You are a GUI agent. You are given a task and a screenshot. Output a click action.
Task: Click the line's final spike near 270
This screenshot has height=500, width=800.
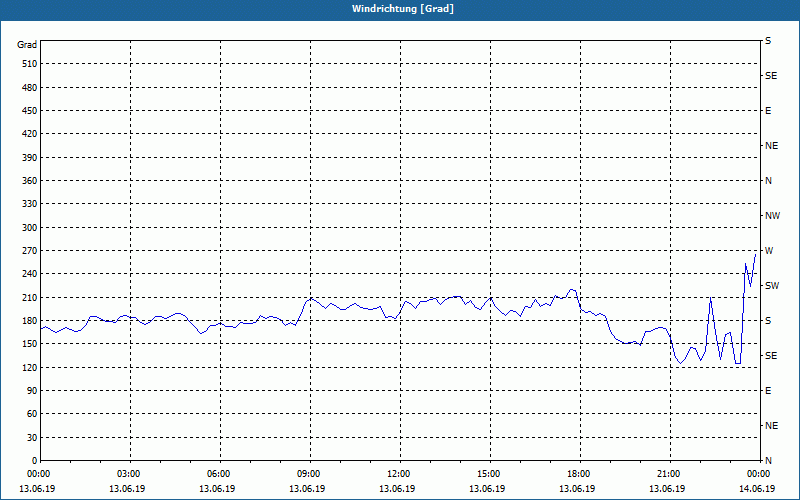pyautogui.click(x=756, y=255)
